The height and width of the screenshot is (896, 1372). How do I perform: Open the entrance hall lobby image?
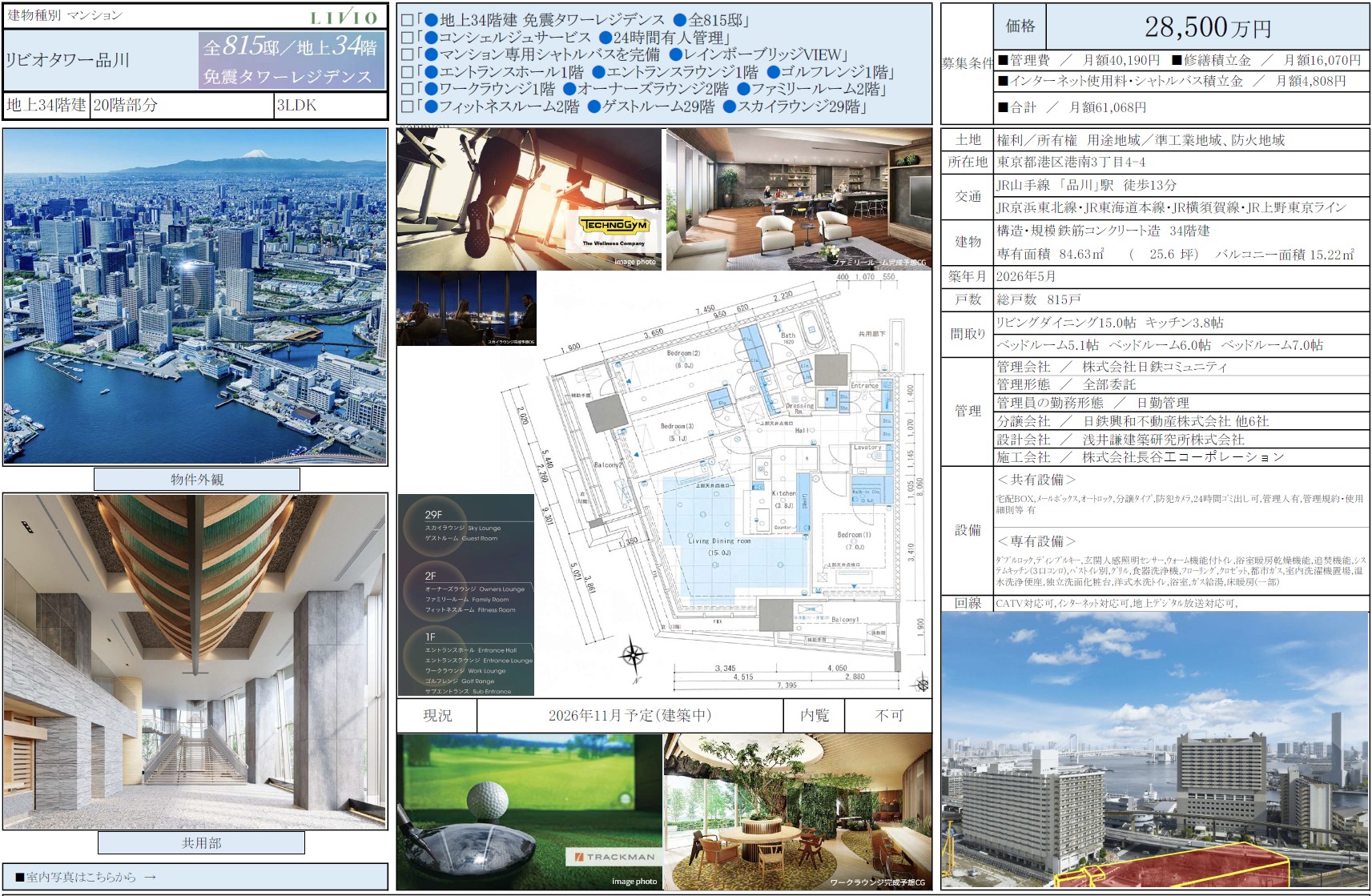tap(195, 661)
